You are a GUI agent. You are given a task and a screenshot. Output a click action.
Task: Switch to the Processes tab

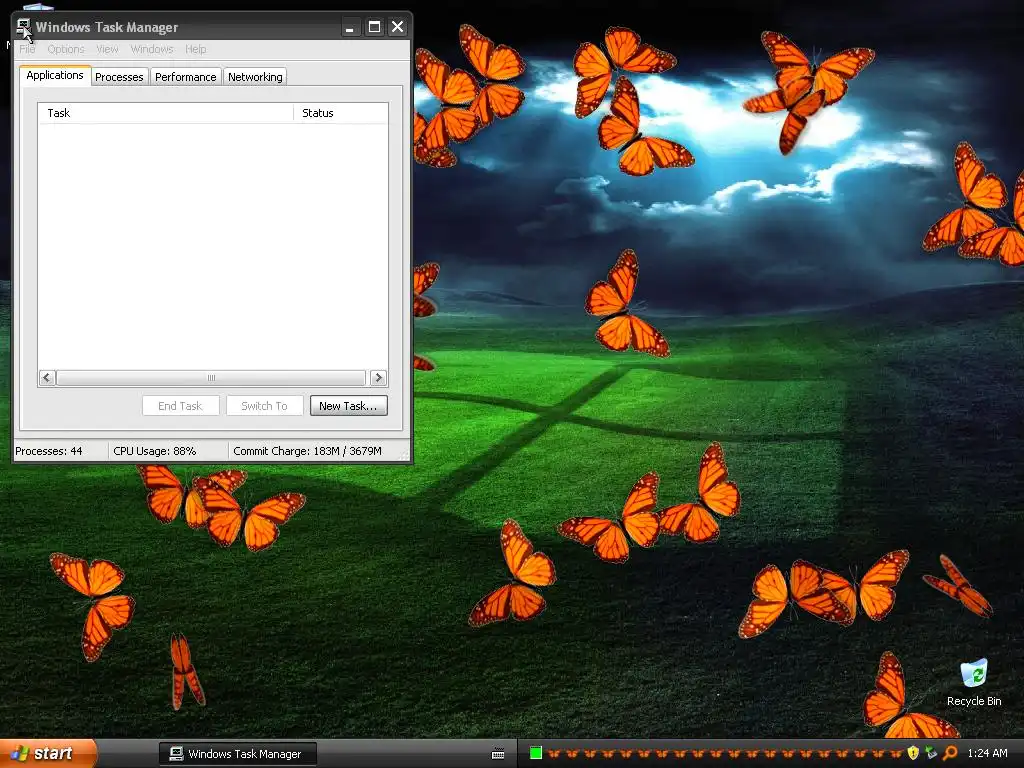pos(119,76)
